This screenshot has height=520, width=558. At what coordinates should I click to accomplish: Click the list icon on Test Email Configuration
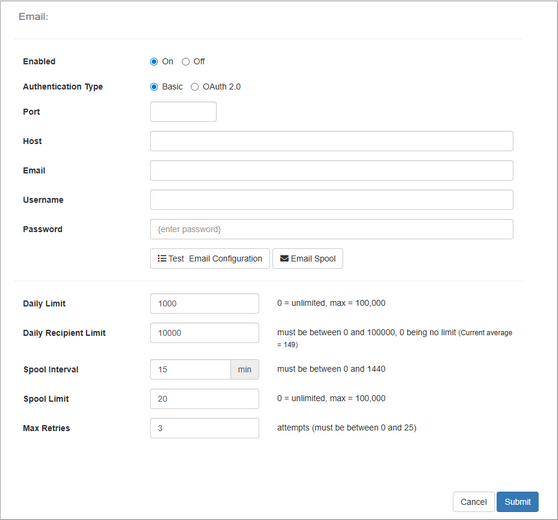(x=162, y=258)
